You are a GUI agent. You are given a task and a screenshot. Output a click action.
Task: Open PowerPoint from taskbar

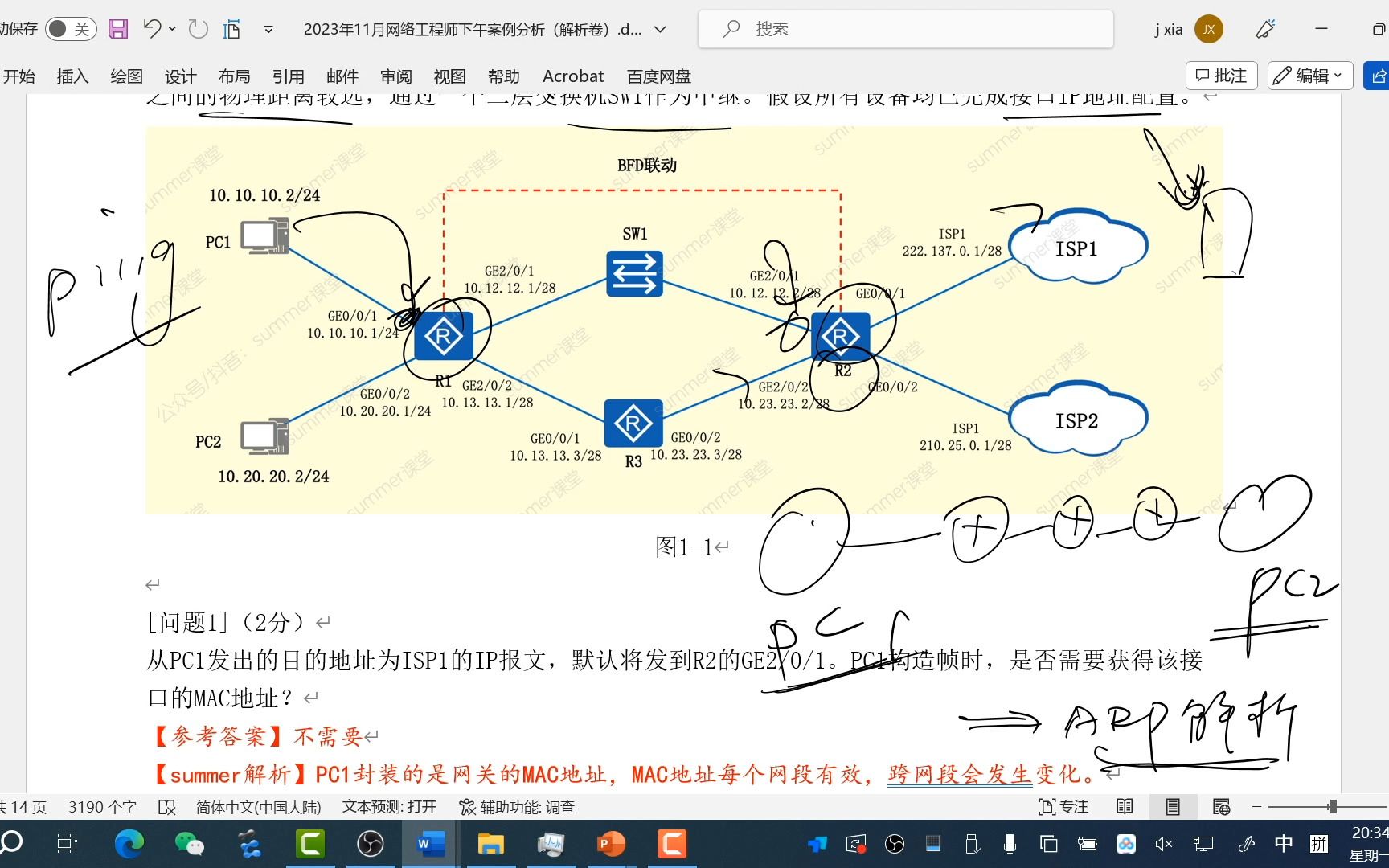click(611, 844)
